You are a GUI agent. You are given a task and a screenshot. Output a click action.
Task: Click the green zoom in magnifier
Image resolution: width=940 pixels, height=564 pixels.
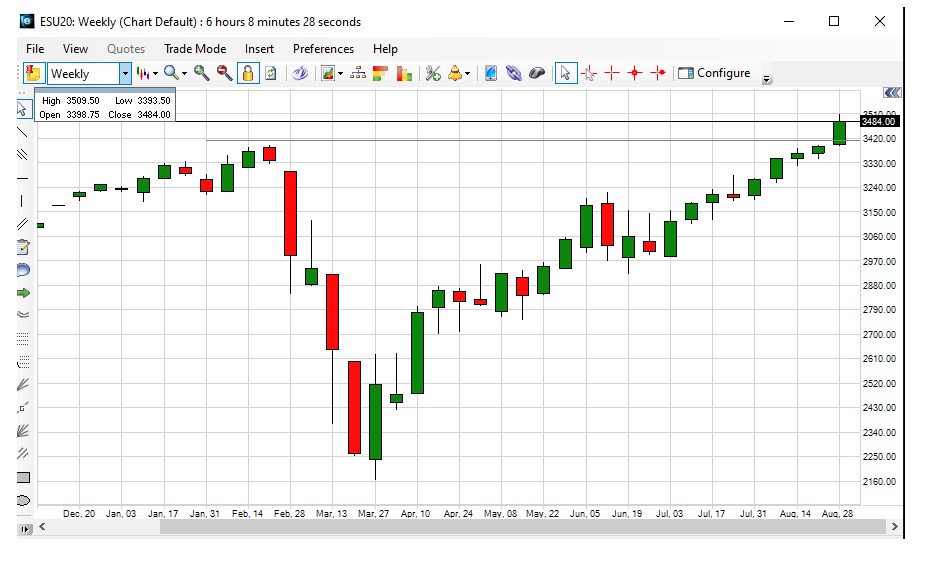tap(202, 73)
